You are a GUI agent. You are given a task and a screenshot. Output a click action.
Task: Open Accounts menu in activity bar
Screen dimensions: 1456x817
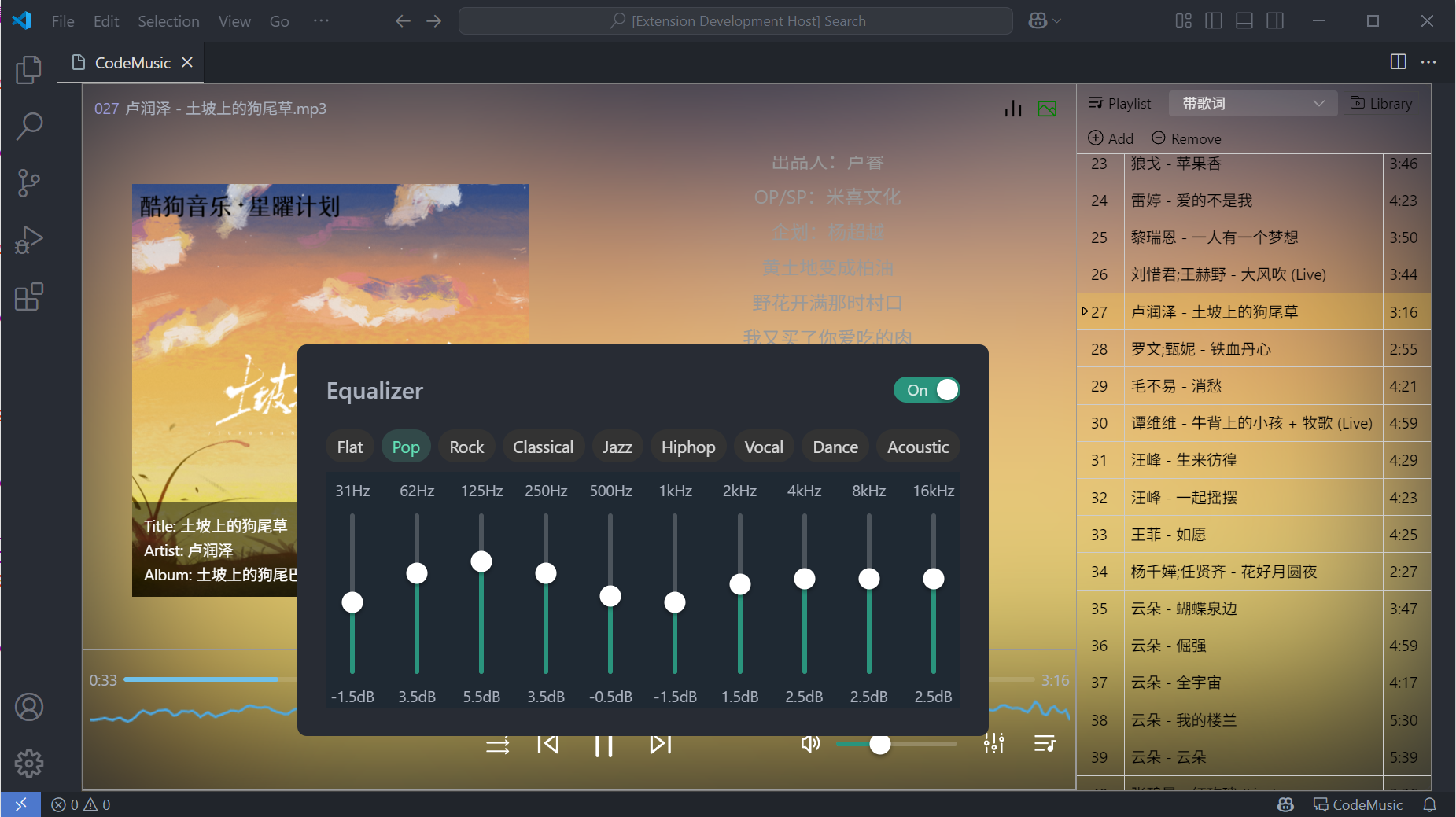coord(29,707)
